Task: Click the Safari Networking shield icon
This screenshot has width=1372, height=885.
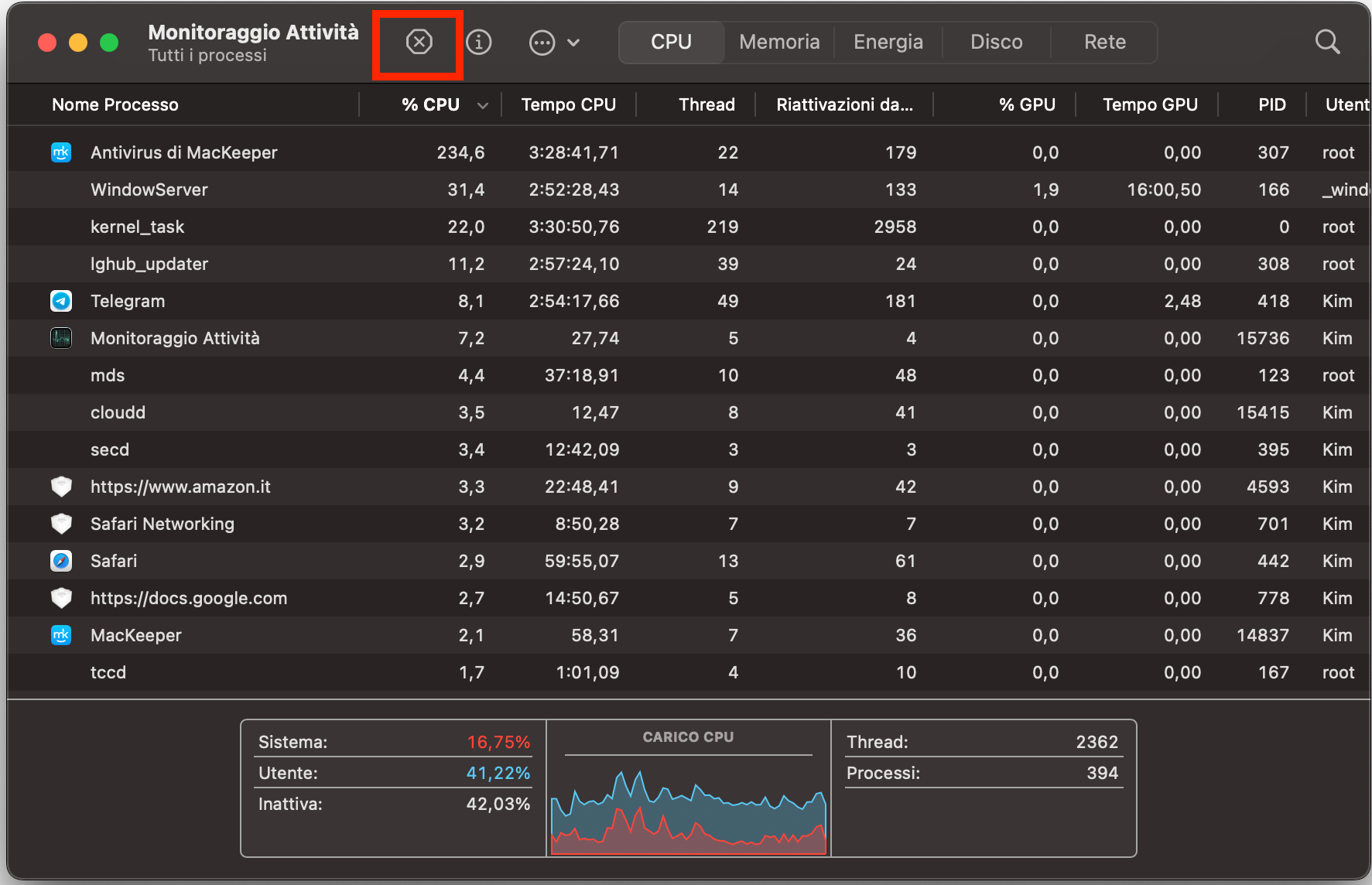Action: pos(61,524)
